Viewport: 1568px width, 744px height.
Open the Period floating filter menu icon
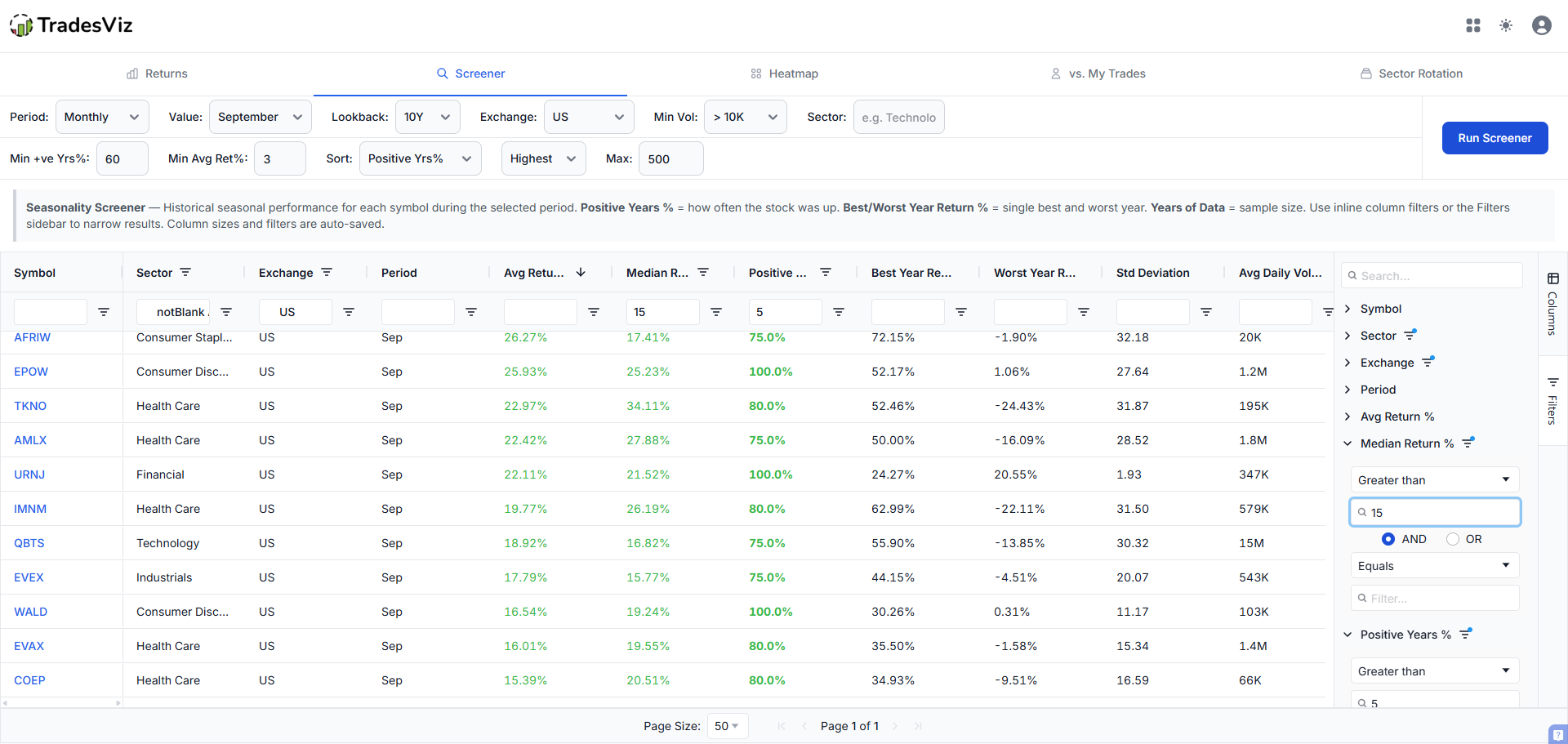pos(471,312)
